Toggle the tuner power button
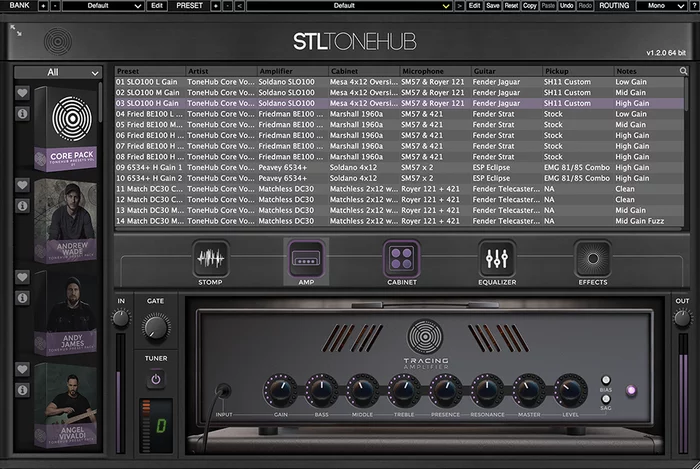The height and width of the screenshot is (469, 700). (x=156, y=379)
